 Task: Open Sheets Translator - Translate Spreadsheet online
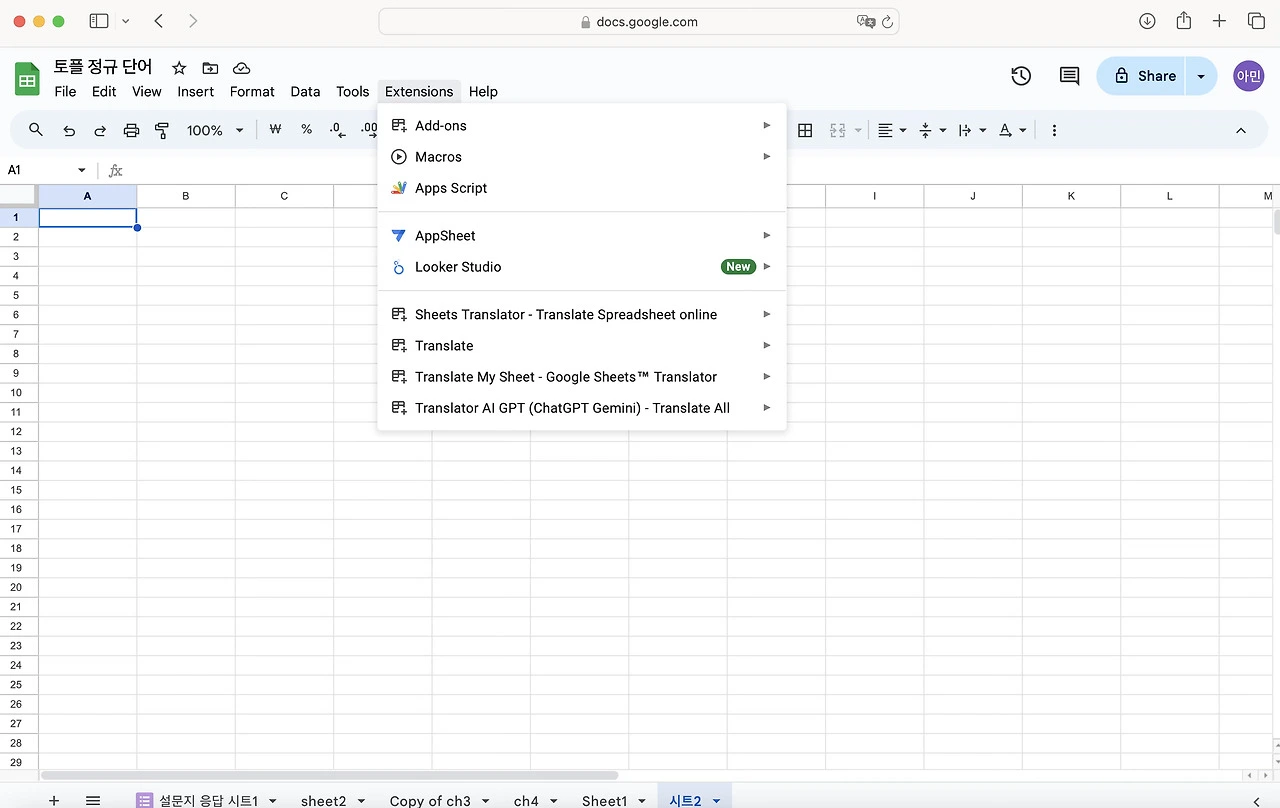coord(582,314)
